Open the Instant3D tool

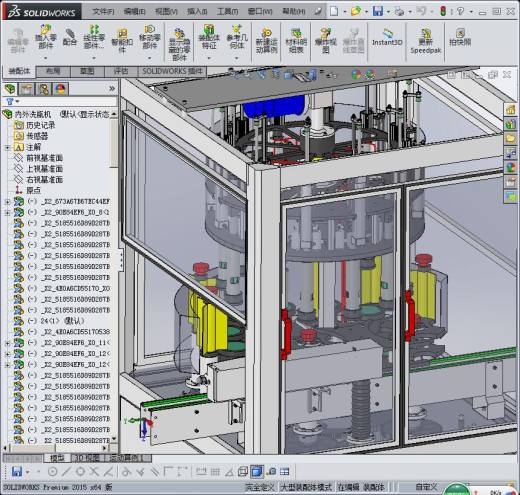pos(387,37)
